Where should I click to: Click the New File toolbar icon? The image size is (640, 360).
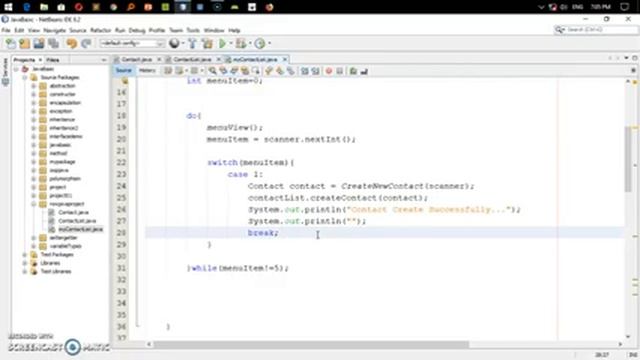[11, 43]
